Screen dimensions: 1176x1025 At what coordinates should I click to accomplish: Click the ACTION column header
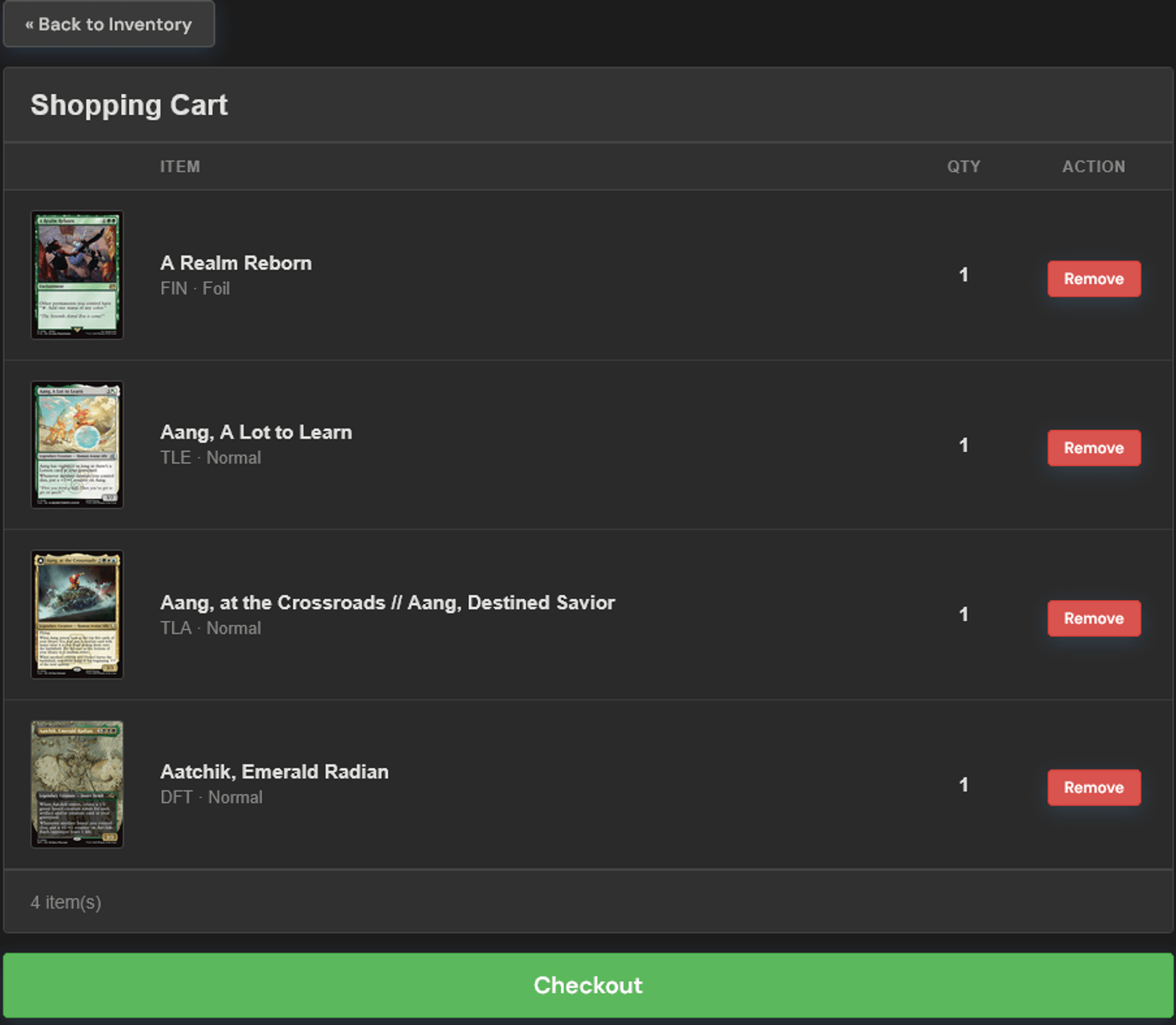1094,166
